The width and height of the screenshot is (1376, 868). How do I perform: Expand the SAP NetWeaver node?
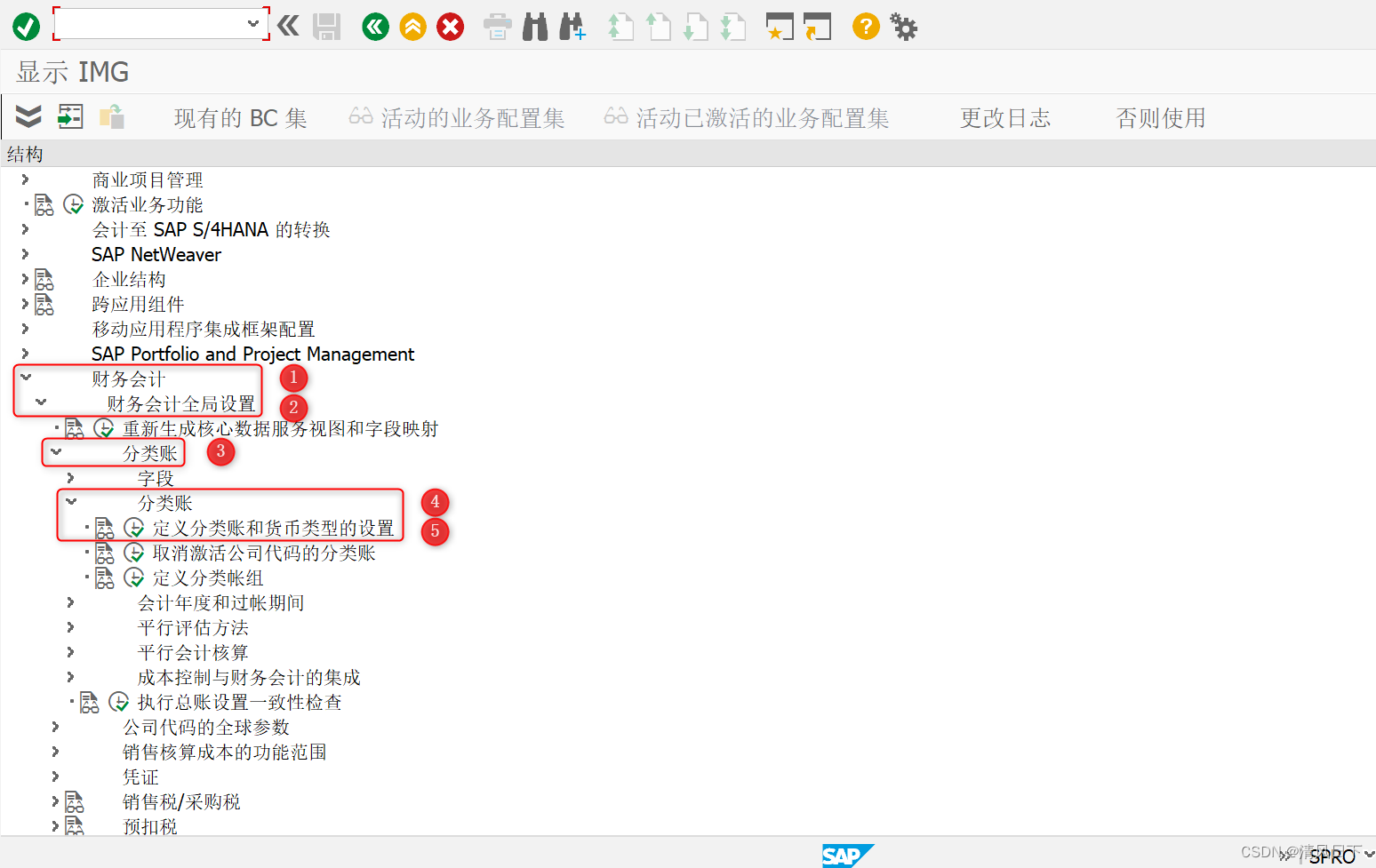(25, 254)
